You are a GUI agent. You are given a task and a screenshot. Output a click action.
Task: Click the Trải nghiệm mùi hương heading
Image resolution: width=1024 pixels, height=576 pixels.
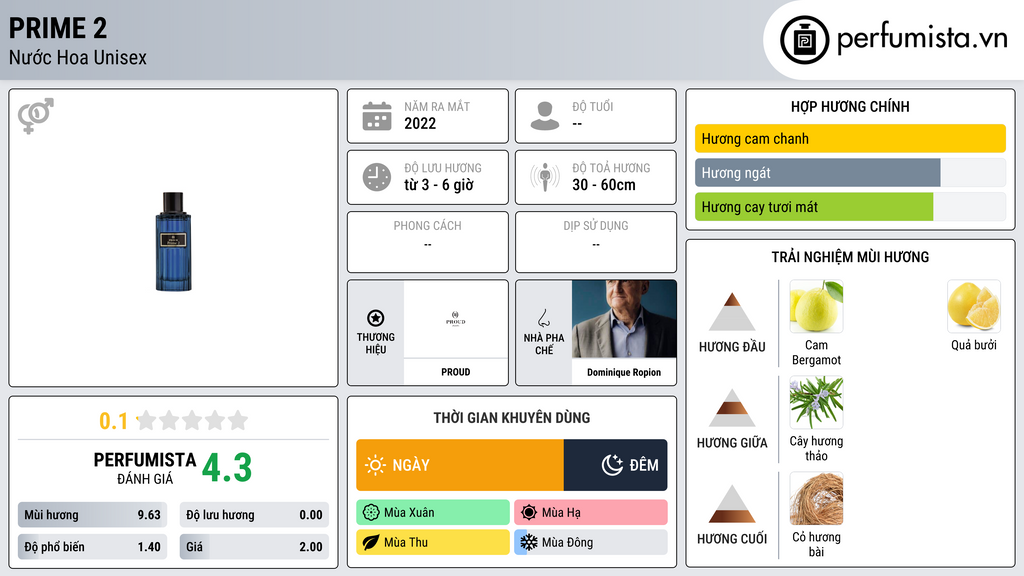pos(850,257)
